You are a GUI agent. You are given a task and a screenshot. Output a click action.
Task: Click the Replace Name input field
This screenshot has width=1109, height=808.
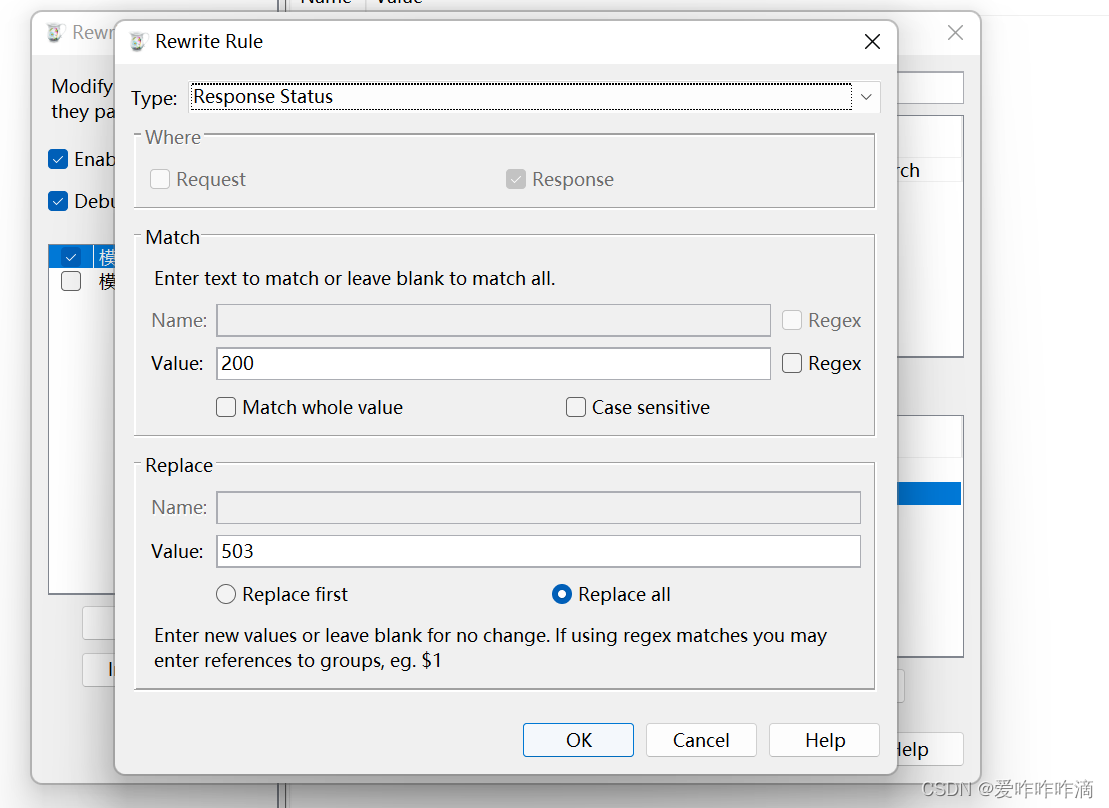538,508
